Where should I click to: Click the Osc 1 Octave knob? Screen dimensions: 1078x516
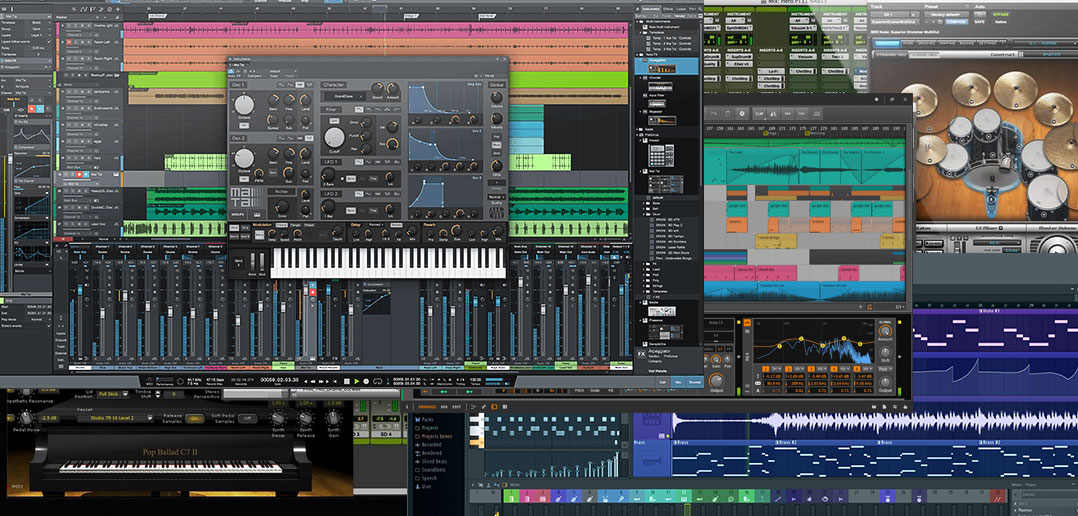tap(245, 105)
